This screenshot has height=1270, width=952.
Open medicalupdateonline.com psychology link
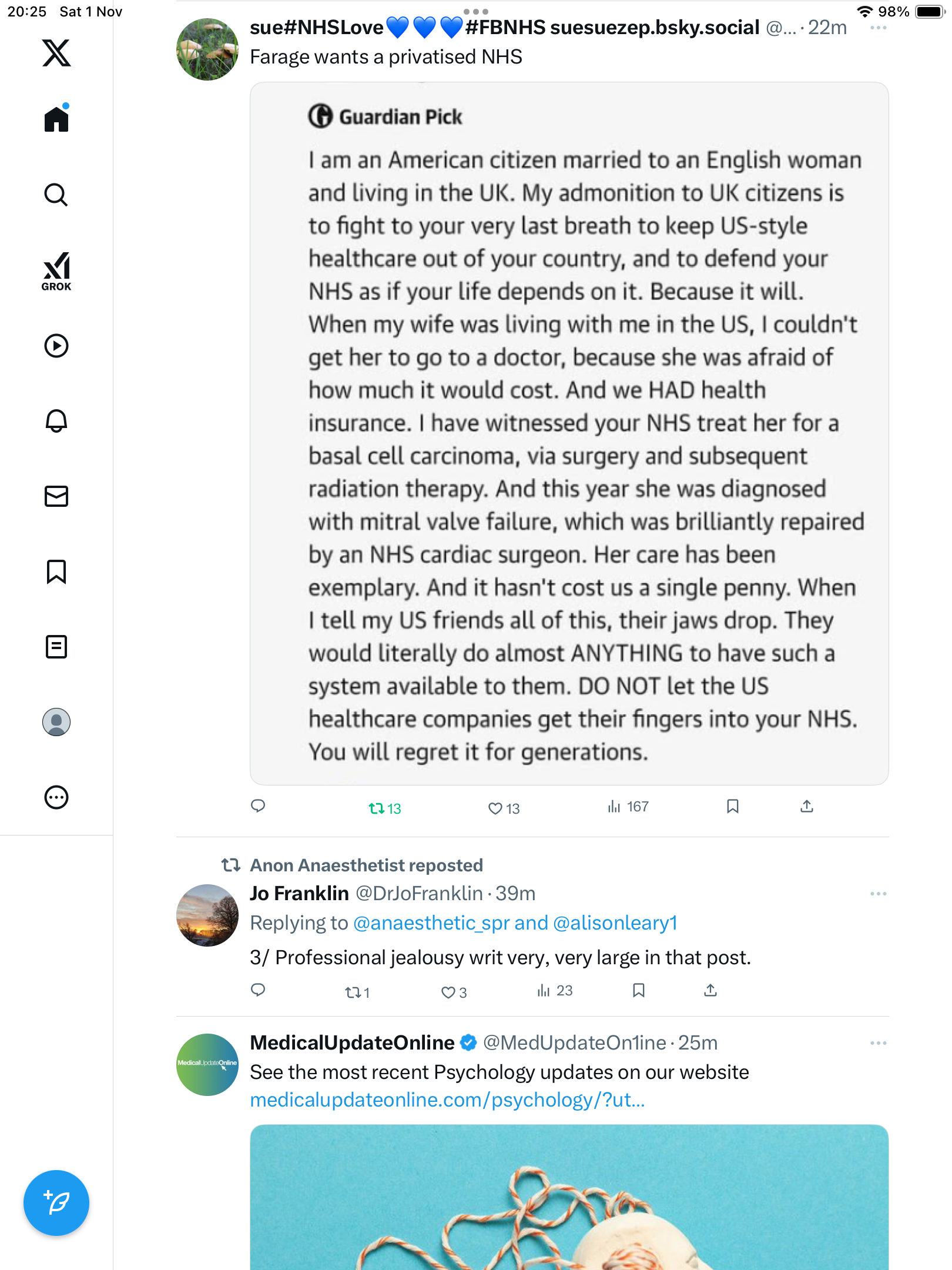tap(447, 1100)
